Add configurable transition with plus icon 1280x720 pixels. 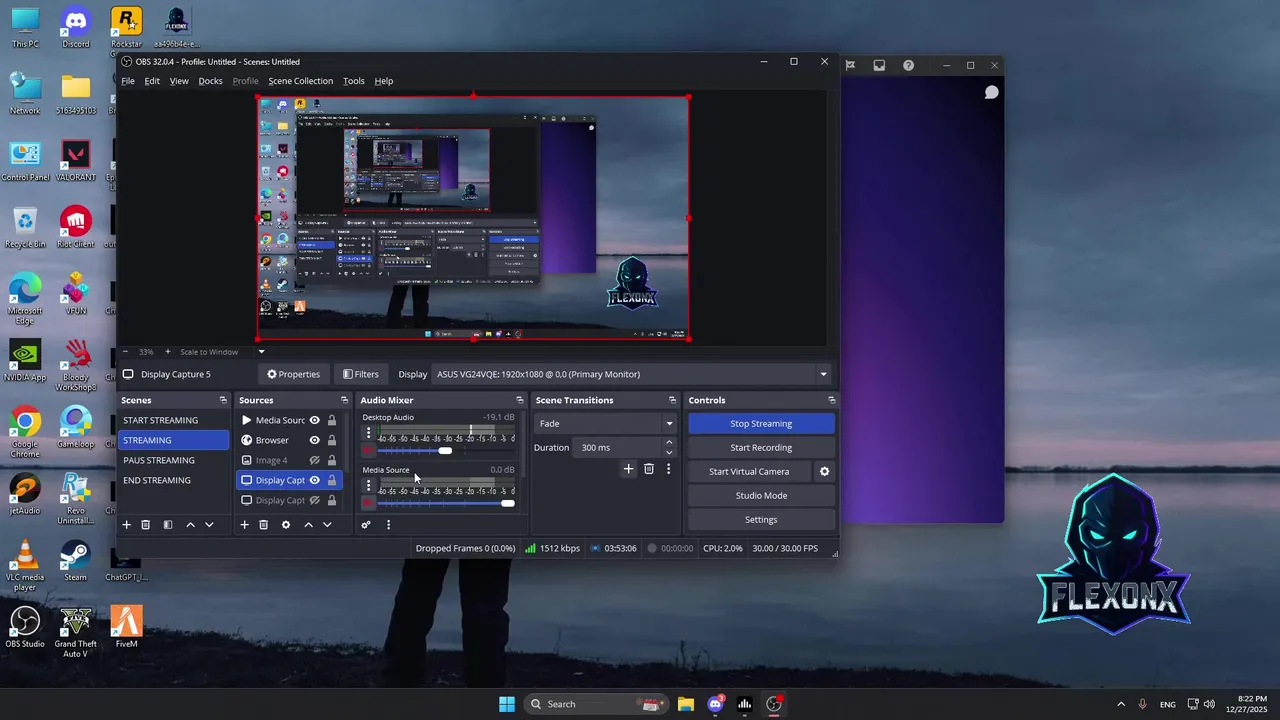coord(628,469)
